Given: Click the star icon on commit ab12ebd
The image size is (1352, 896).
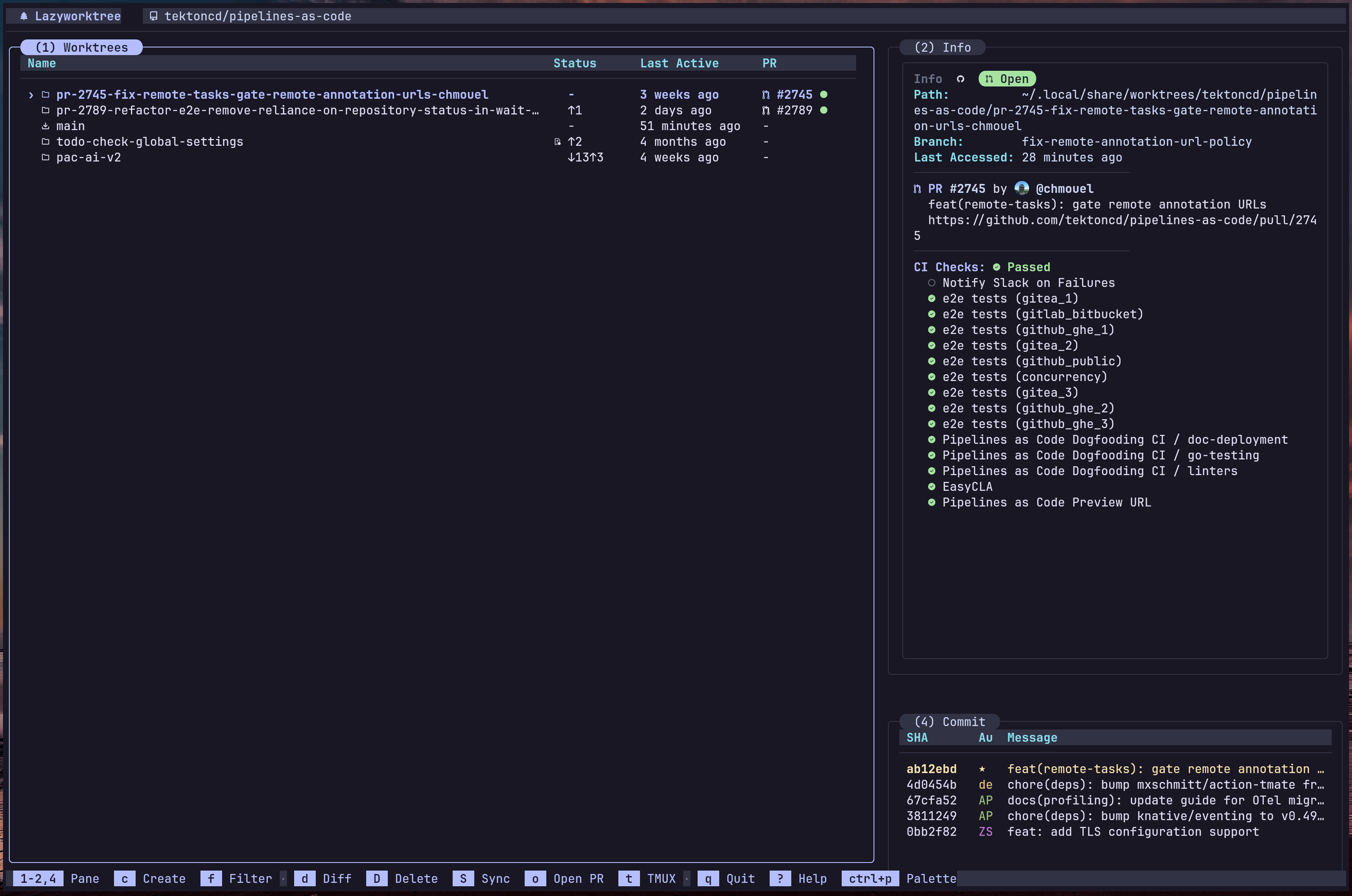Looking at the screenshot, I should 982,769.
